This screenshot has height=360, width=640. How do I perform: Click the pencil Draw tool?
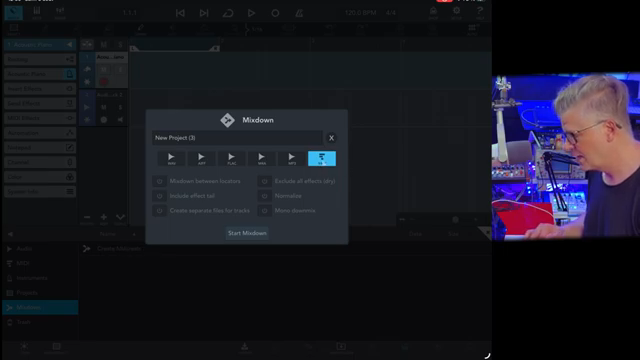click(x=140, y=29)
